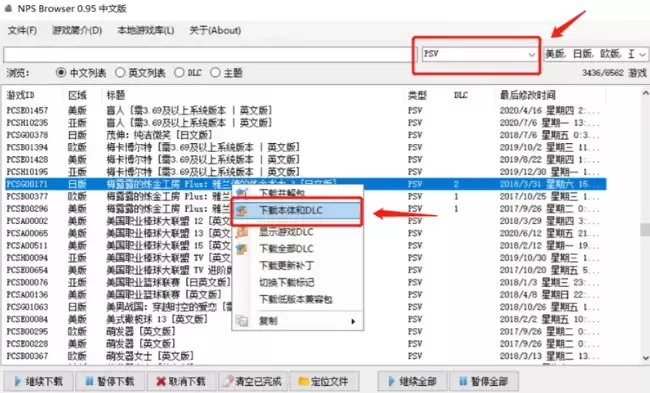
Task: Select the row PCSH00094
Action: tap(305, 258)
